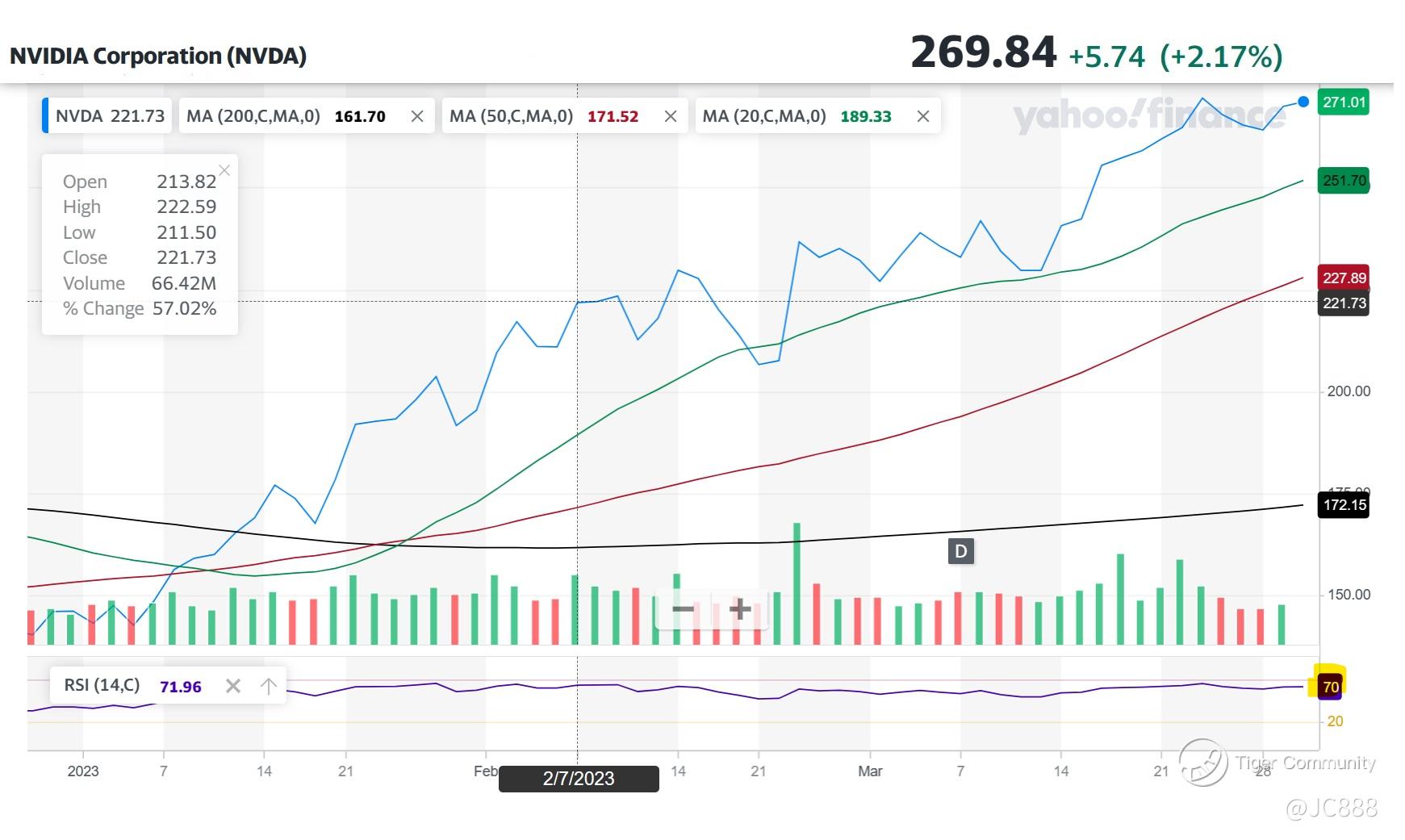Click the Close value 221.73 in tooltip
Screen dimensions: 1405x840
click(186, 257)
